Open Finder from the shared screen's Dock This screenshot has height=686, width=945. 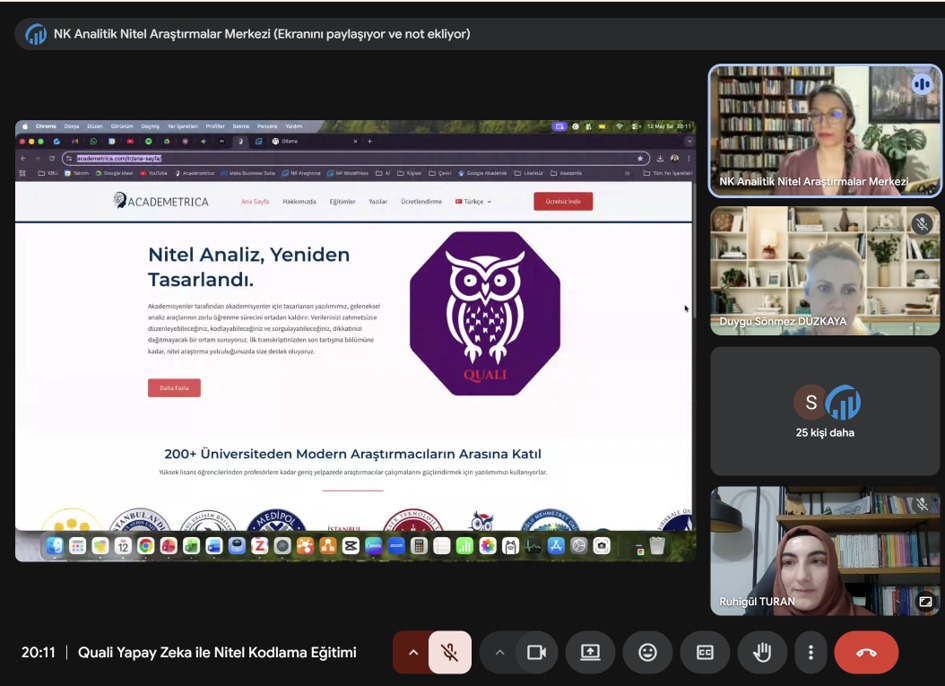click(55, 546)
